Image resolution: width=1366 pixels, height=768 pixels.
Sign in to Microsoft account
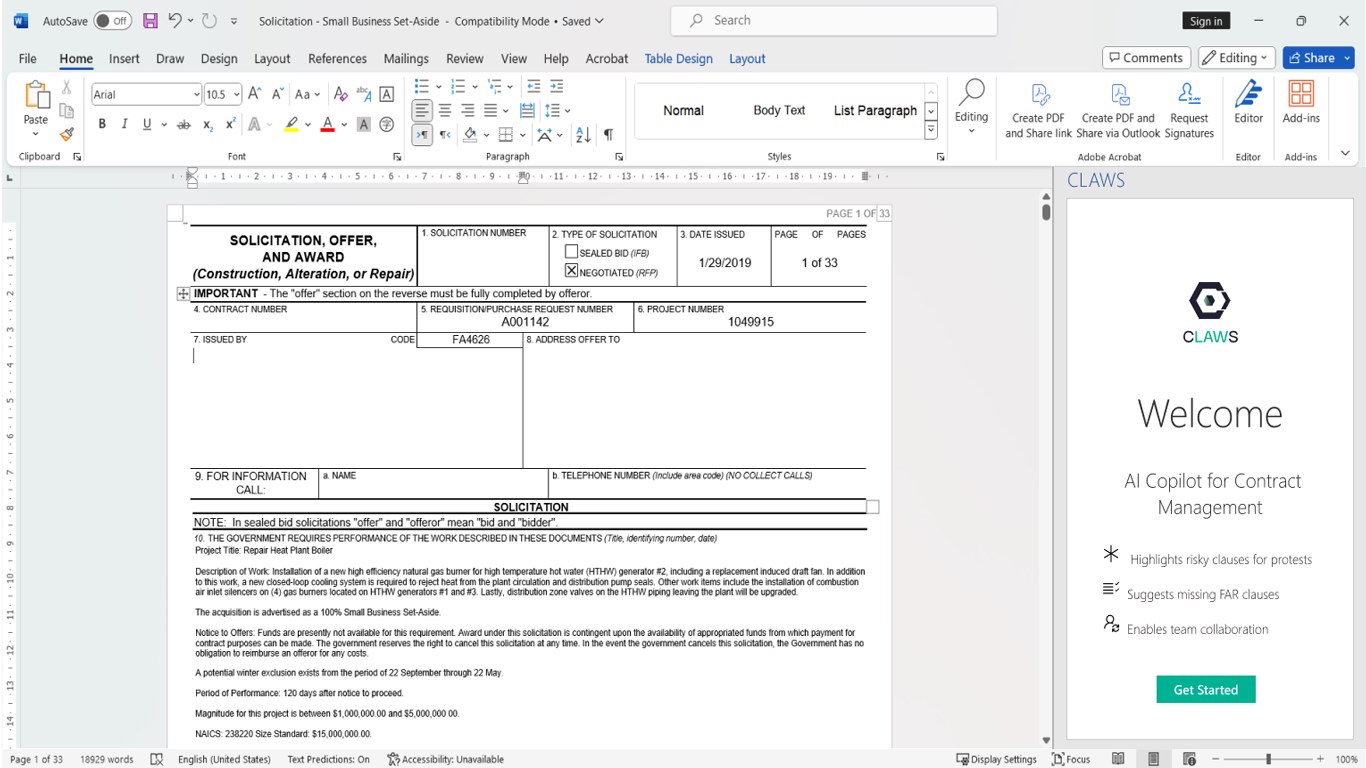point(1206,21)
